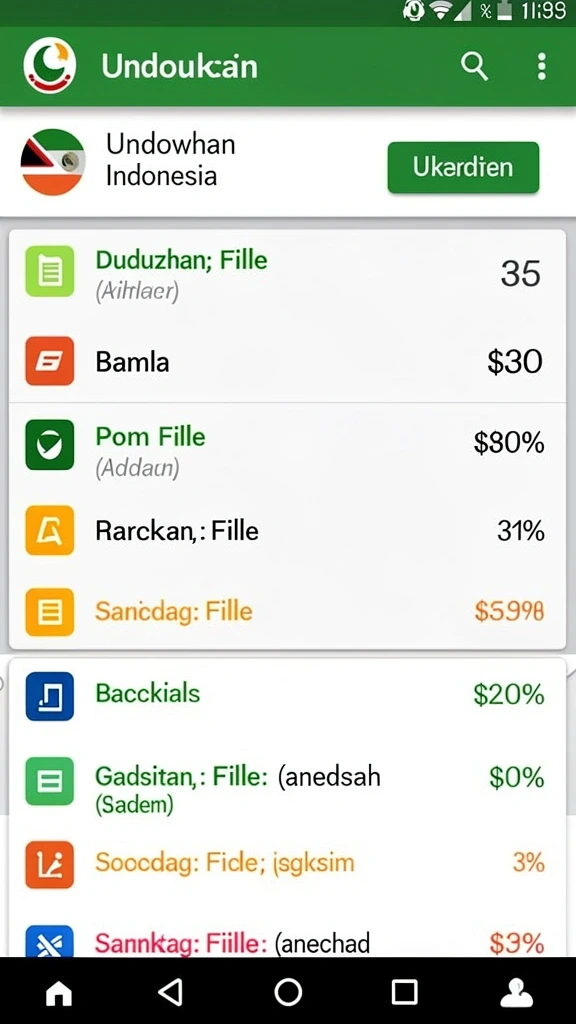
Task: Open the Sannkag: Fiille entry
Action: 287,940
